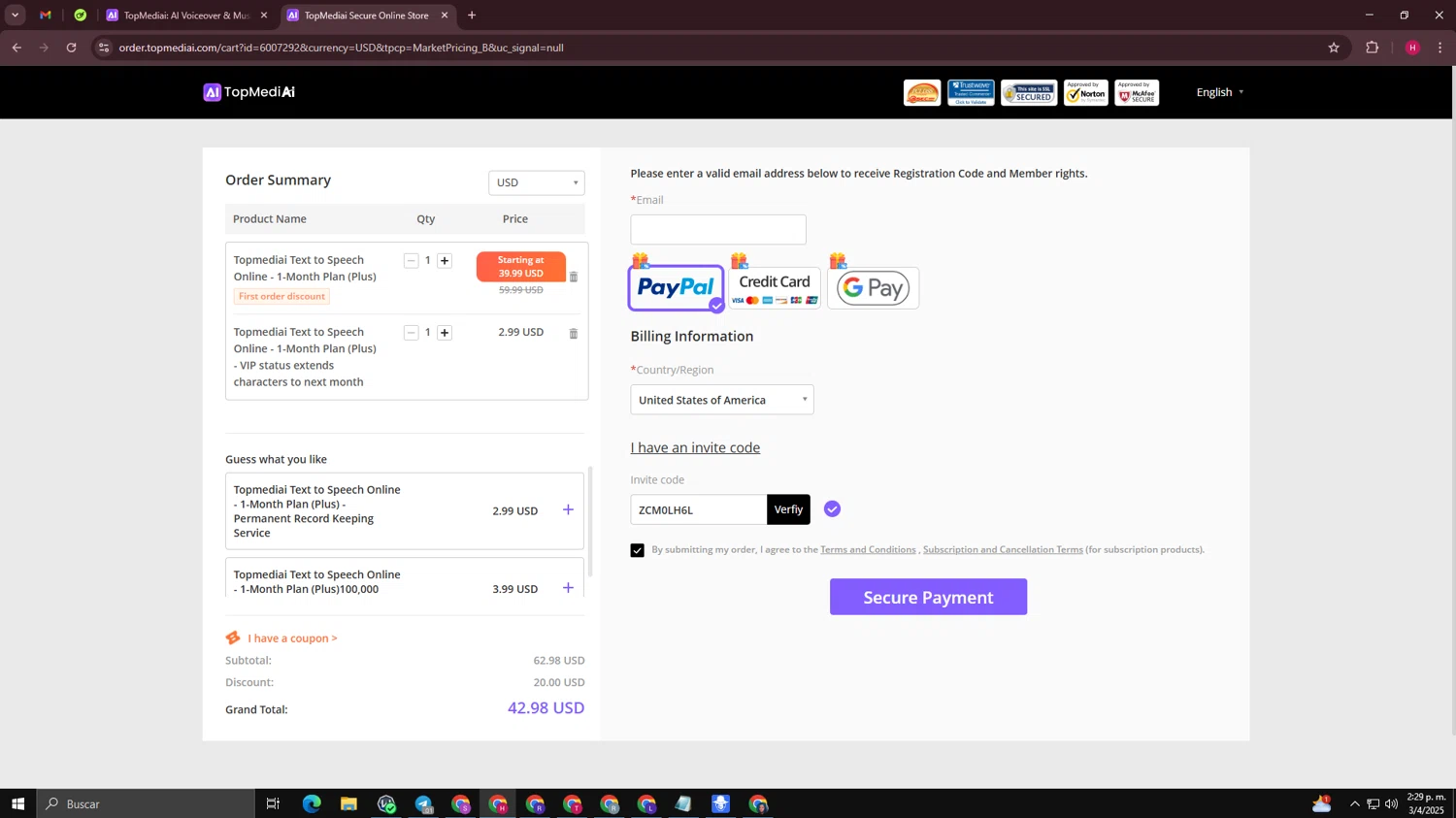Click the Email input field
Image resolution: width=1456 pixels, height=818 pixels.
tap(718, 230)
